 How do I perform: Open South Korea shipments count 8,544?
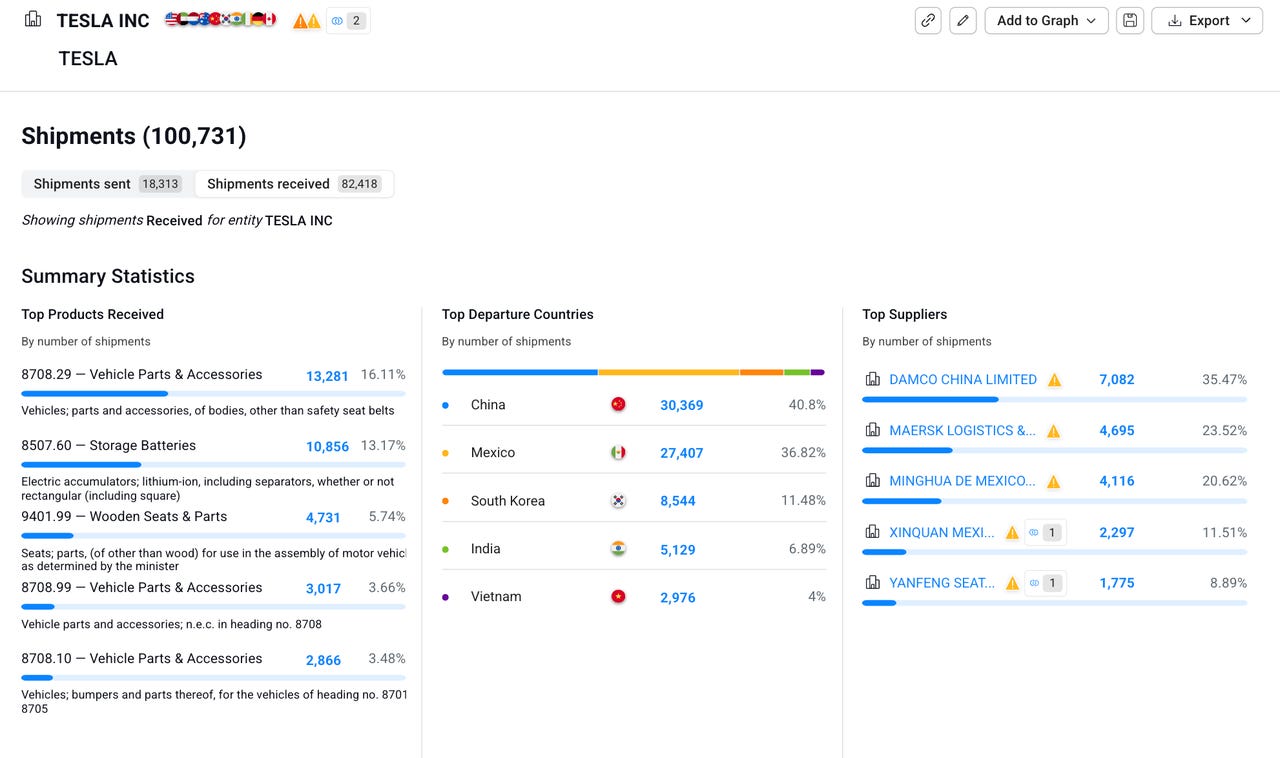point(677,501)
